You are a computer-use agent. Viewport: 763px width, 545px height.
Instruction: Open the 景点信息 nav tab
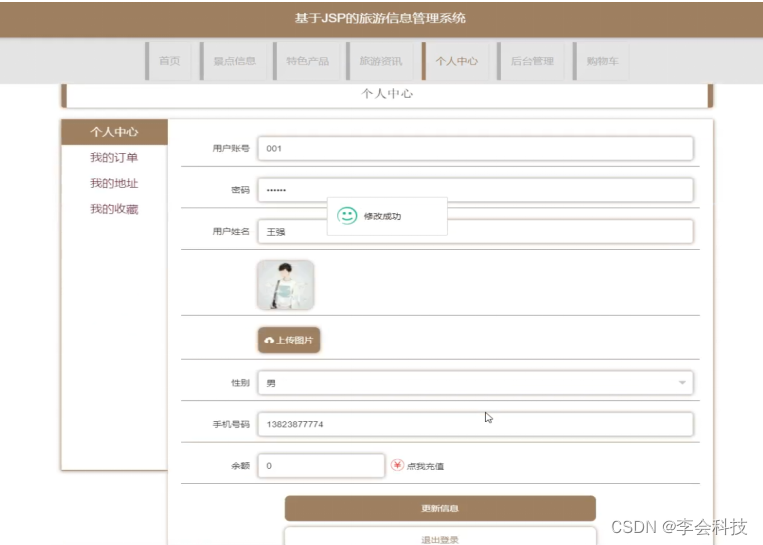(234, 61)
